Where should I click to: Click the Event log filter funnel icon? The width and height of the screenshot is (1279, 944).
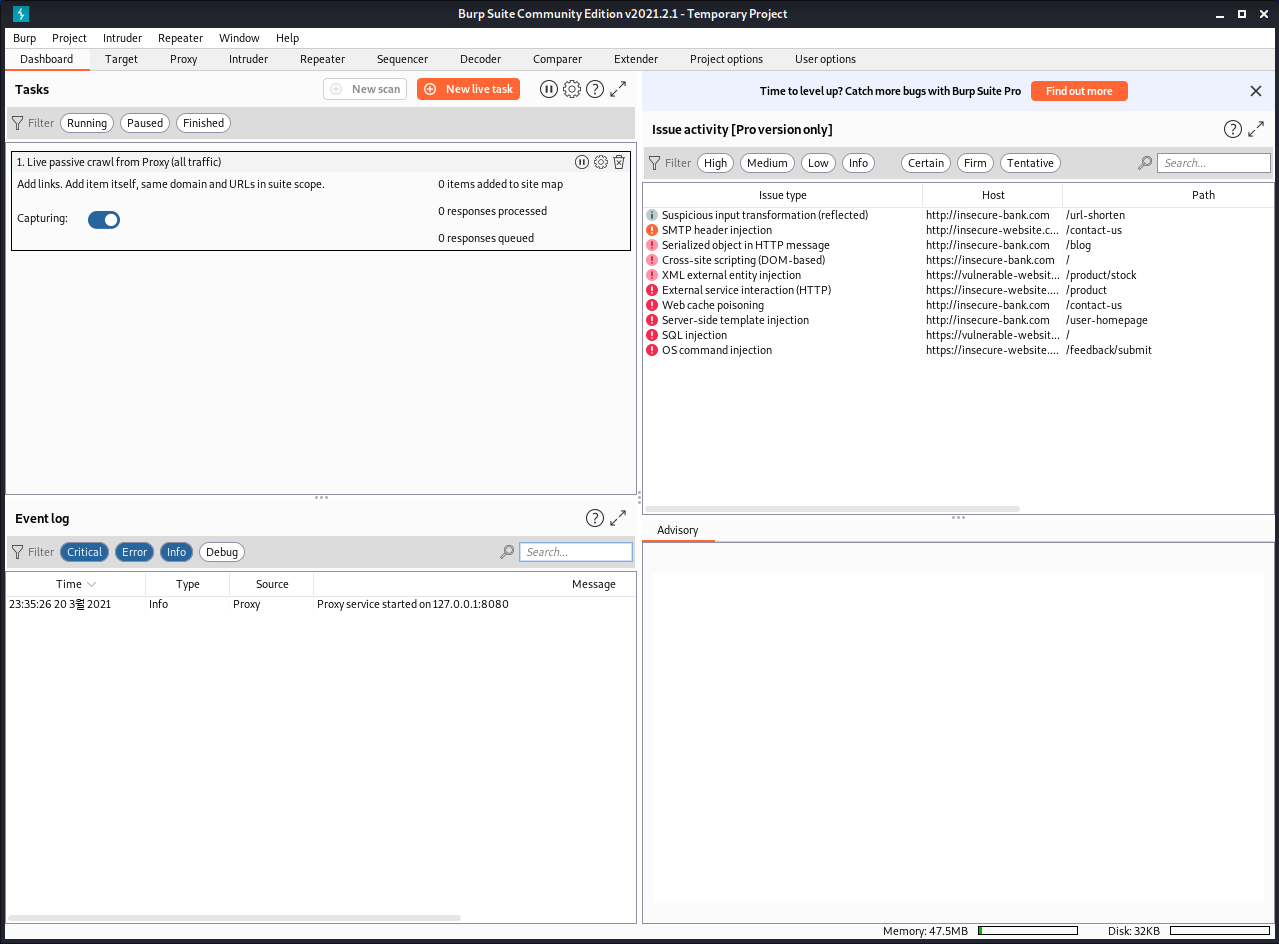coord(17,552)
